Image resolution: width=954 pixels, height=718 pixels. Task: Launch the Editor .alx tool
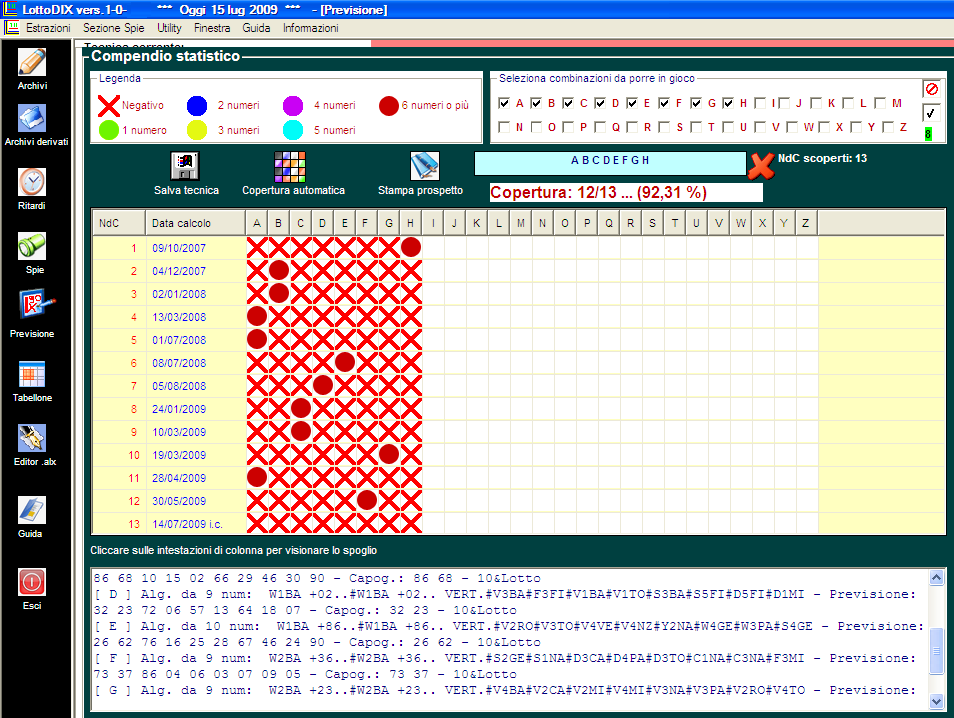point(32,438)
